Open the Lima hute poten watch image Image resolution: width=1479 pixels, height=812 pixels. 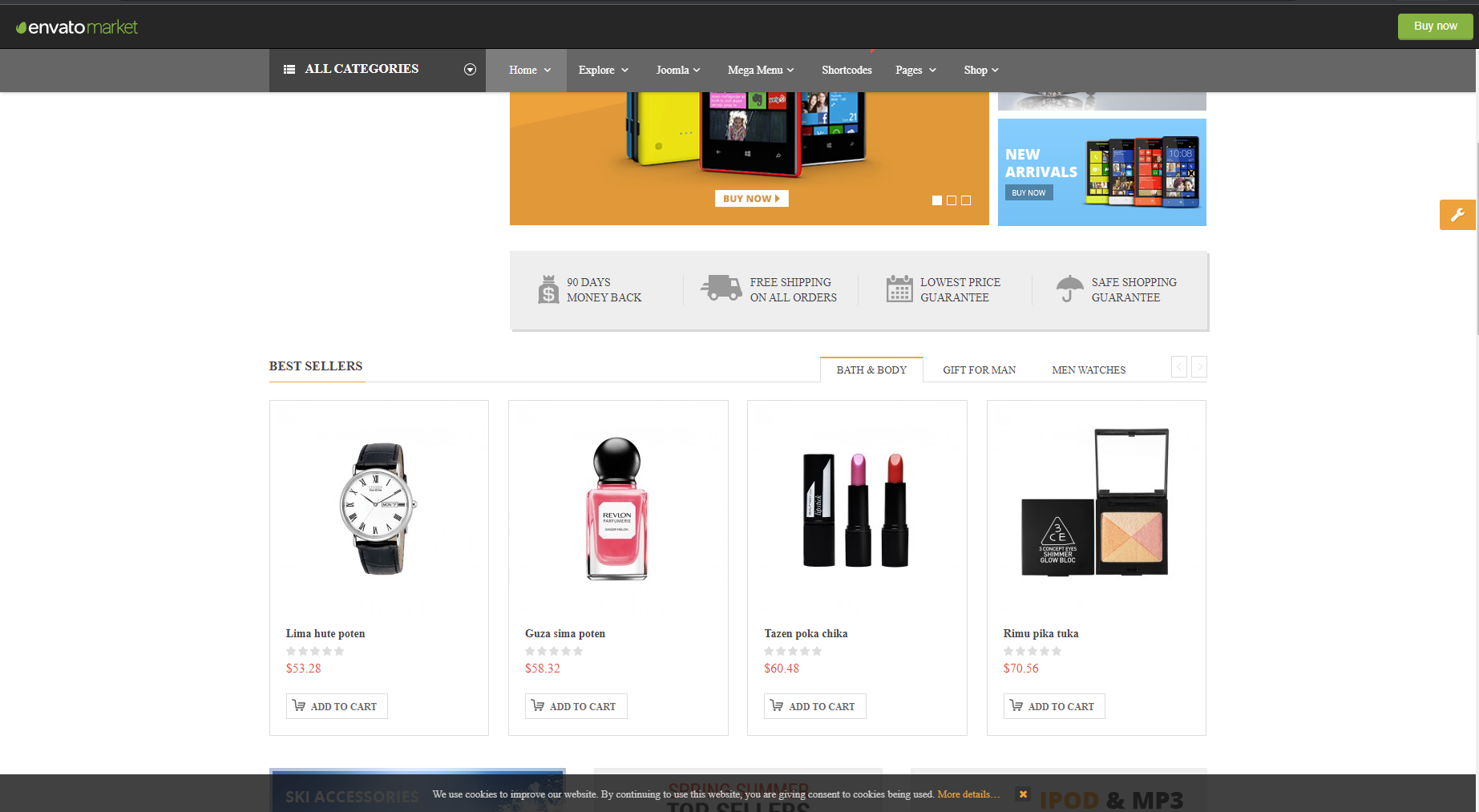(378, 508)
